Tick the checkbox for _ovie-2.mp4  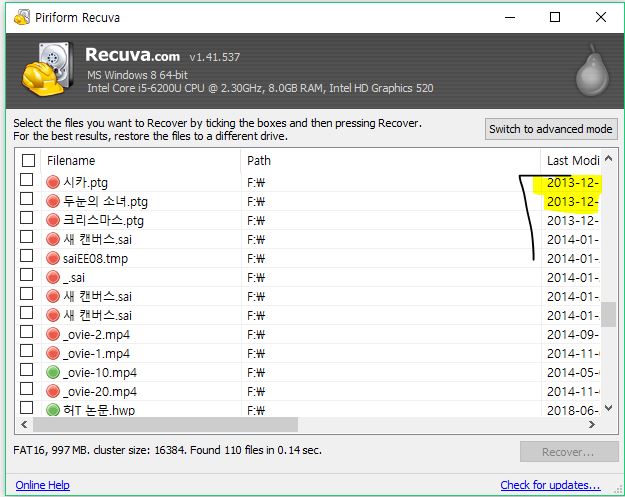(x=26, y=332)
